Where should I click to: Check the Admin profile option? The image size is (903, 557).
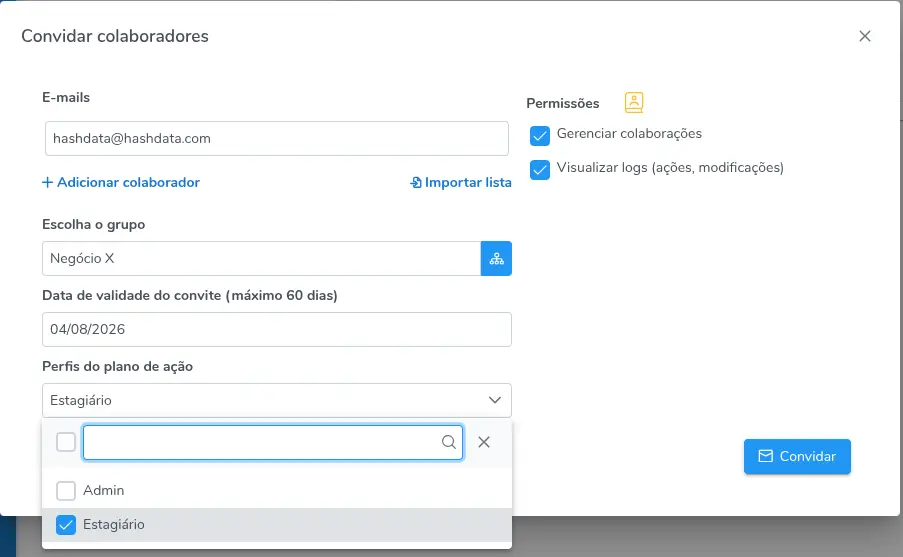pos(66,491)
